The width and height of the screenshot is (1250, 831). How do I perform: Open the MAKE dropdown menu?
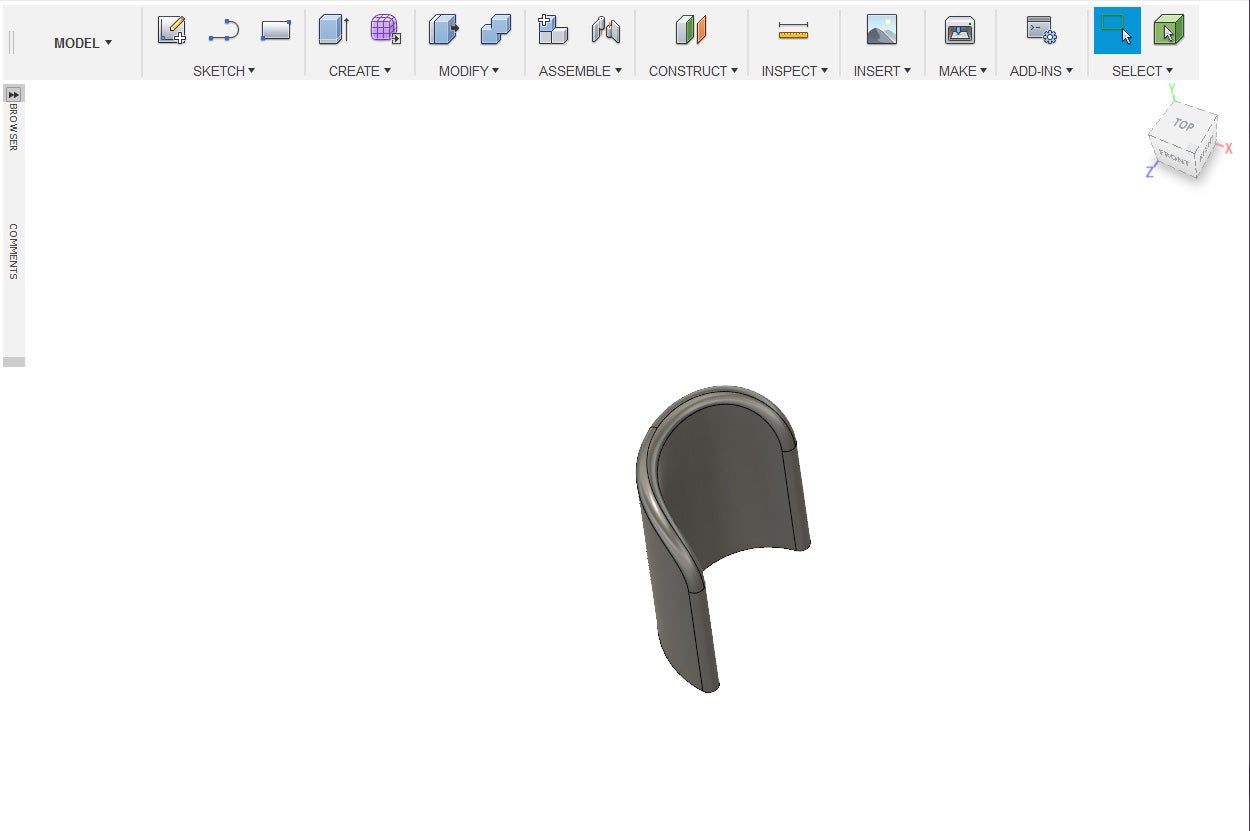[963, 71]
